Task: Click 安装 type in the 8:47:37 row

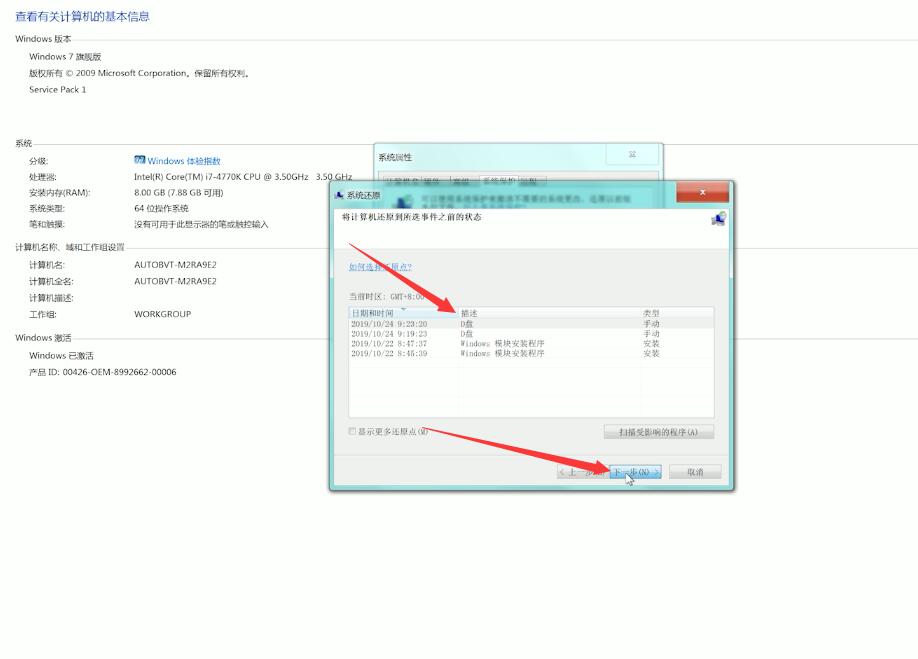Action: pos(651,344)
